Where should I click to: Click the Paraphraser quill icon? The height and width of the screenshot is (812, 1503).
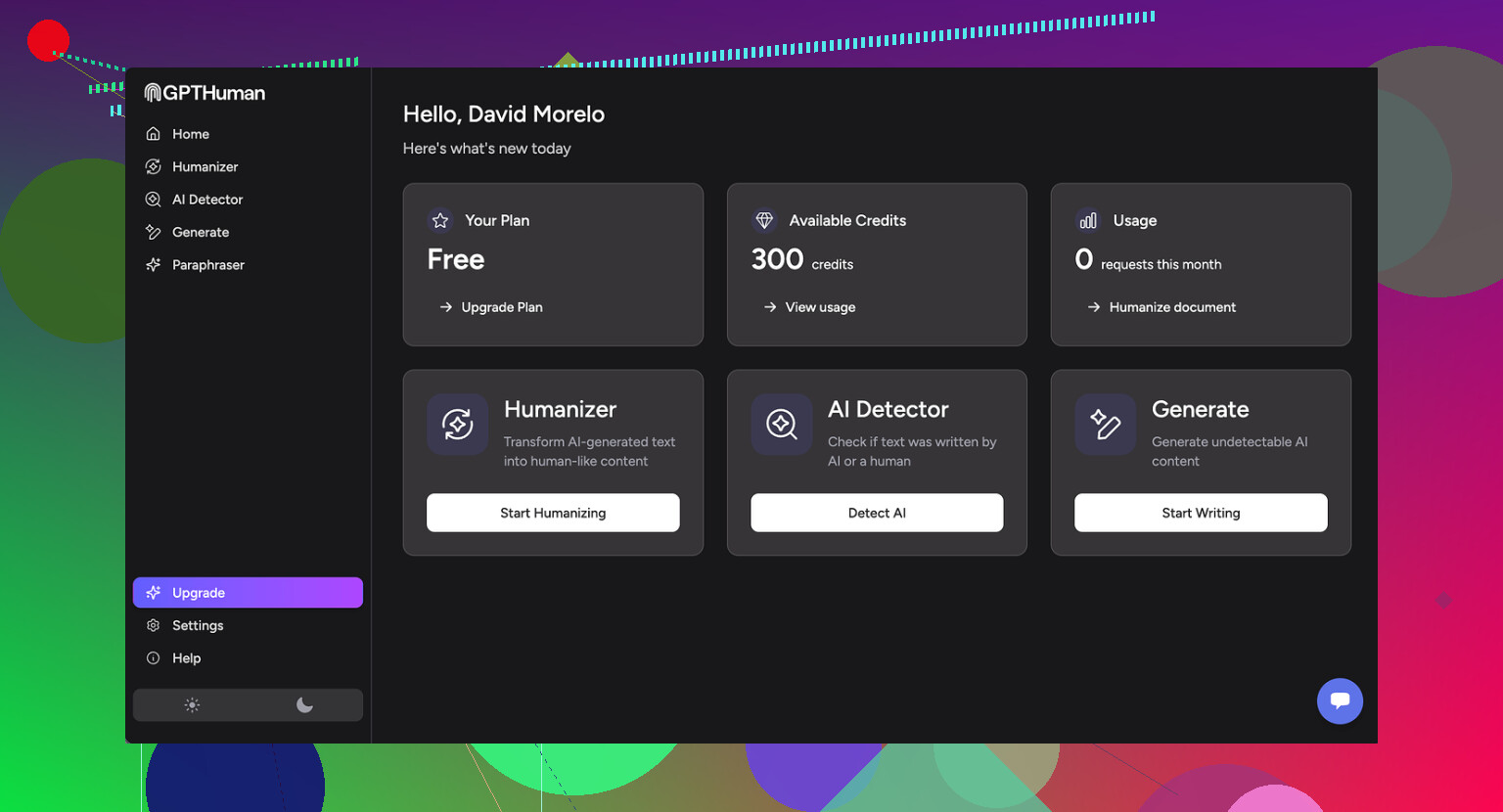click(x=154, y=264)
